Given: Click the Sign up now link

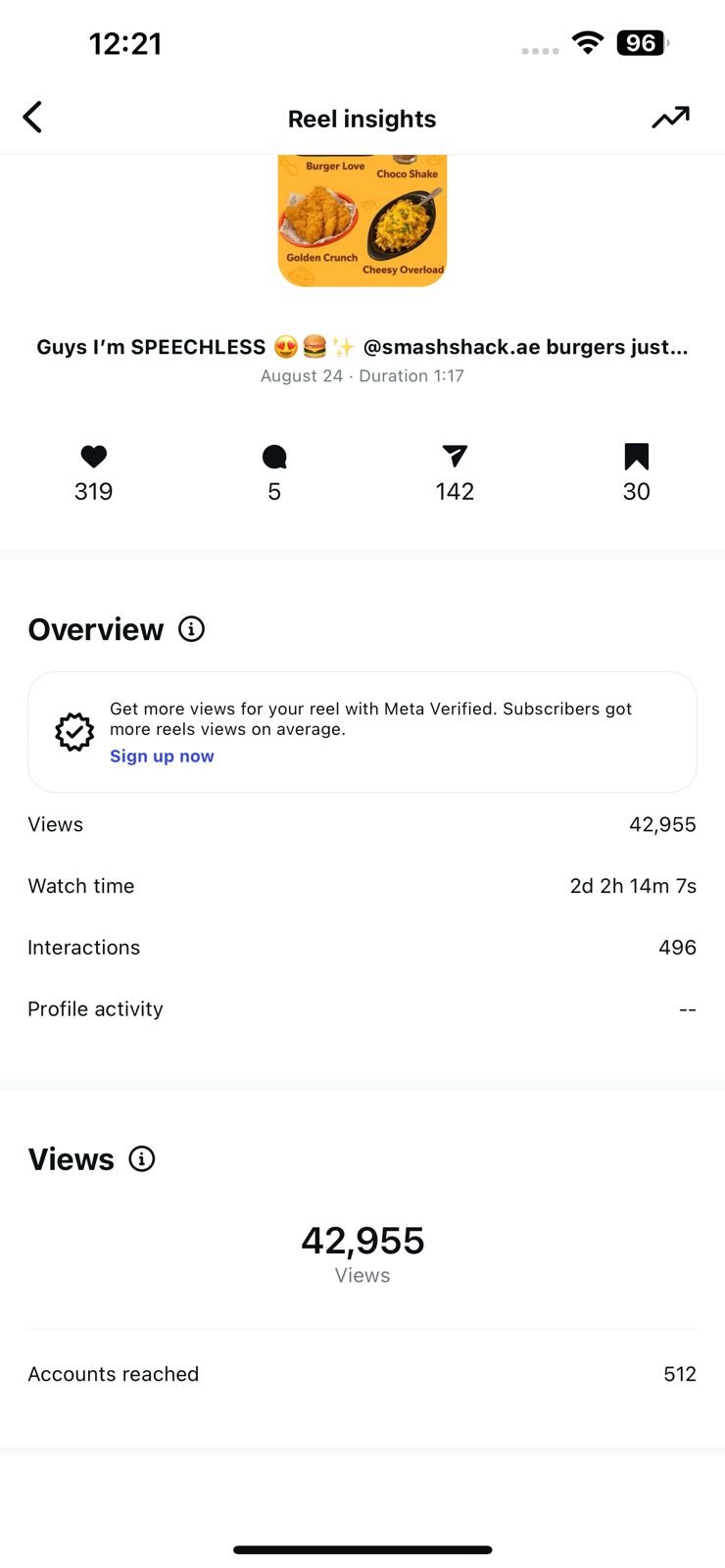Looking at the screenshot, I should pyautogui.click(x=162, y=757).
